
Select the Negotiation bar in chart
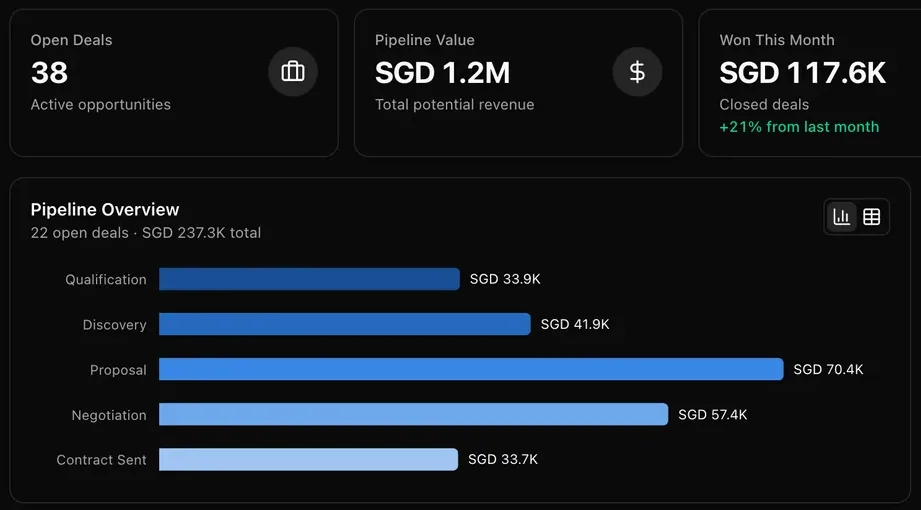pyautogui.click(x=414, y=414)
